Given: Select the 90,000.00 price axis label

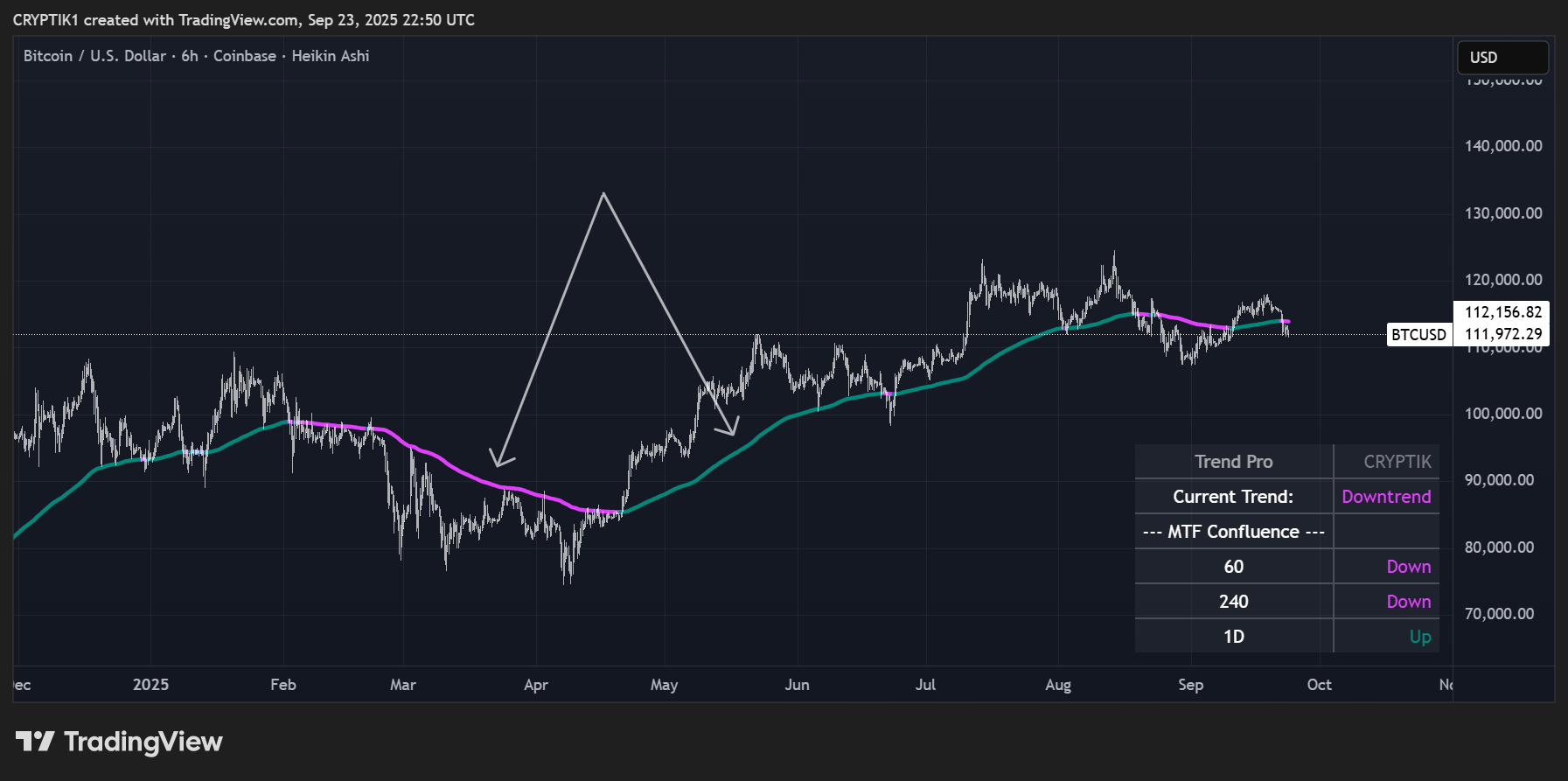Looking at the screenshot, I should pos(1499,480).
